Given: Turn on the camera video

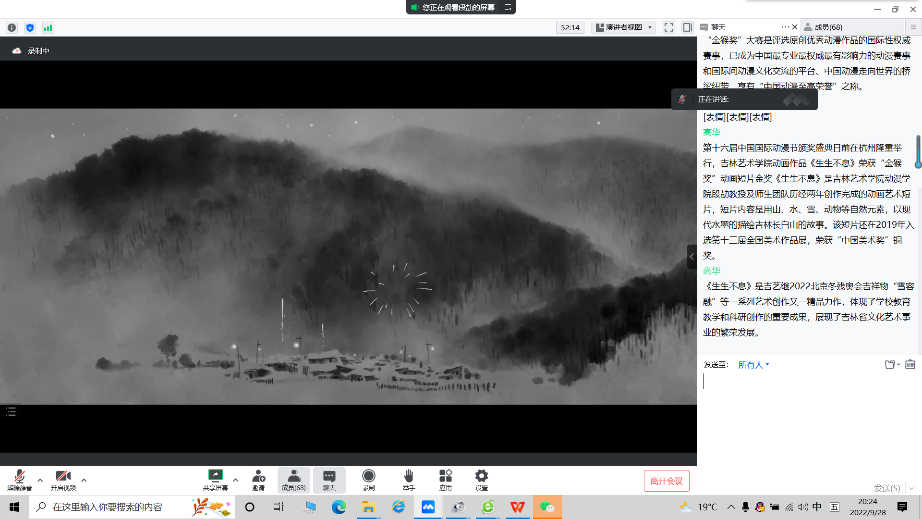Looking at the screenshot, I should point(63,480).
